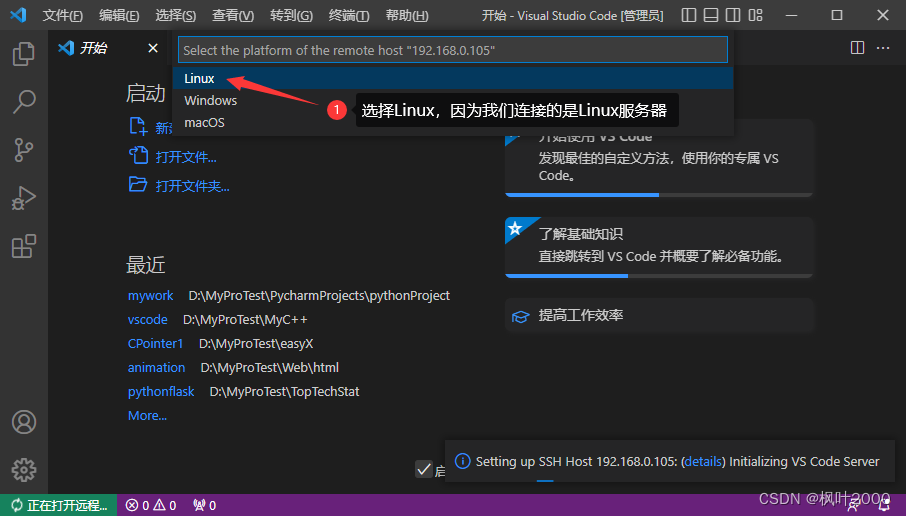Close the 开始 tab
Image resolution: width=906 pixels, height=516 pixels.
coord(153,48)
